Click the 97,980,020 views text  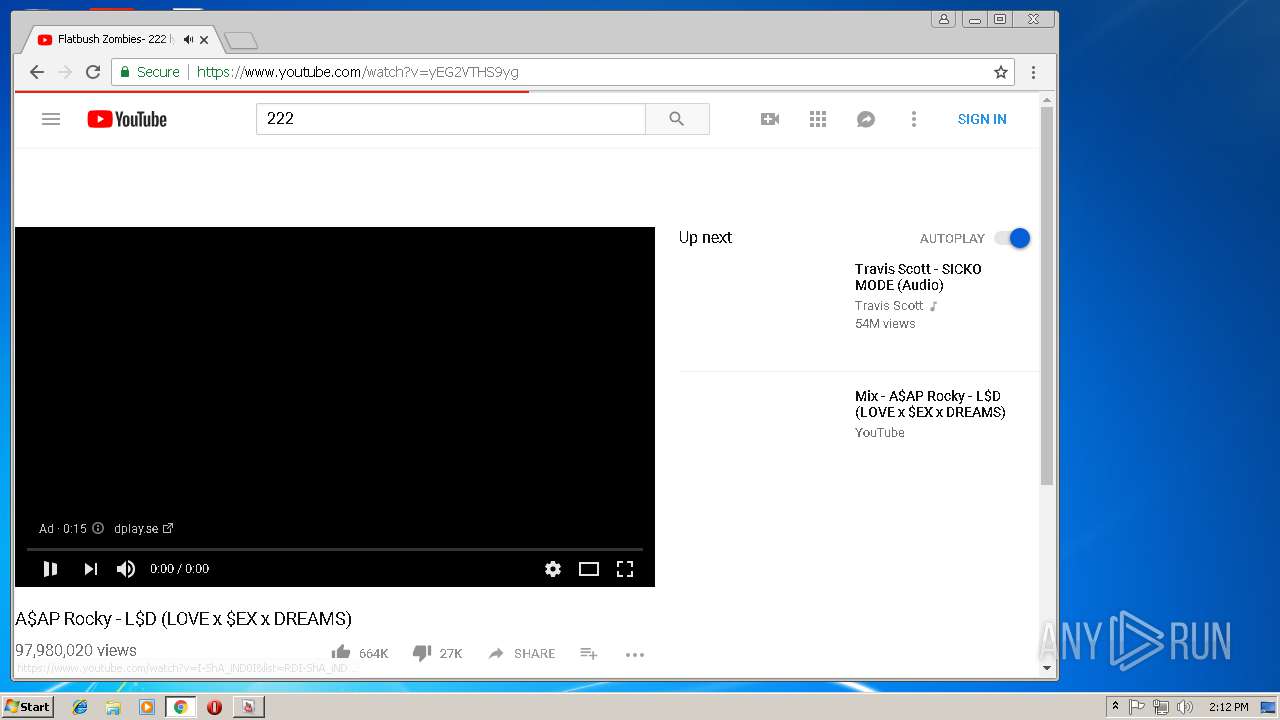point(76,650)
